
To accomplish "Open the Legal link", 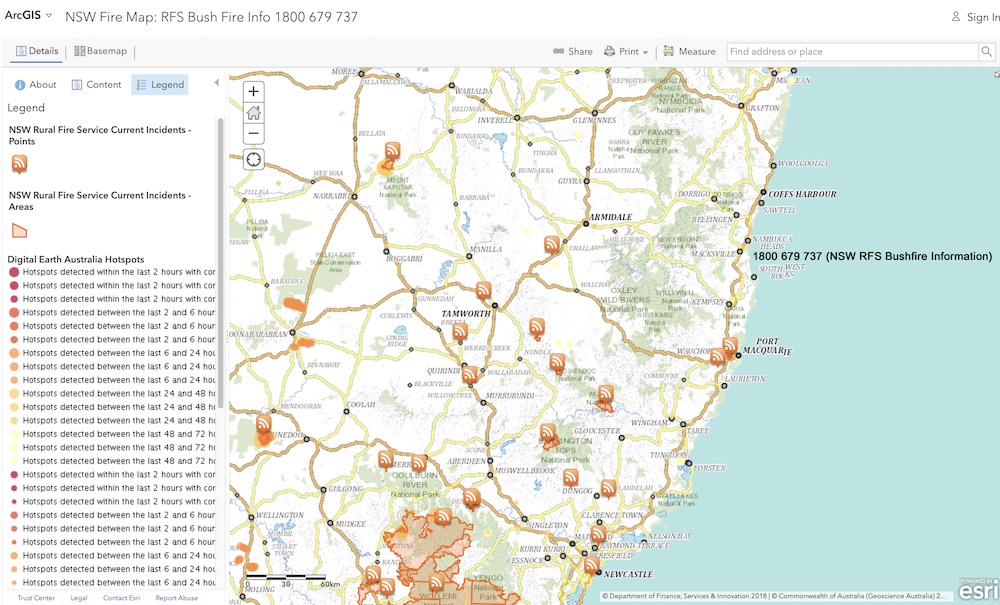I will [x=79, y=598].
